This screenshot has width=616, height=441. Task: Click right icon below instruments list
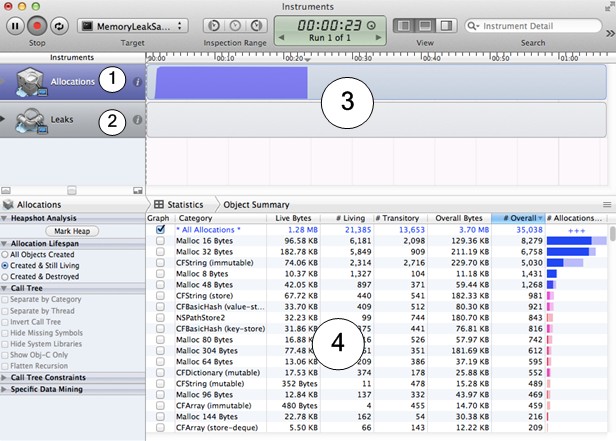tap(138, 190)
